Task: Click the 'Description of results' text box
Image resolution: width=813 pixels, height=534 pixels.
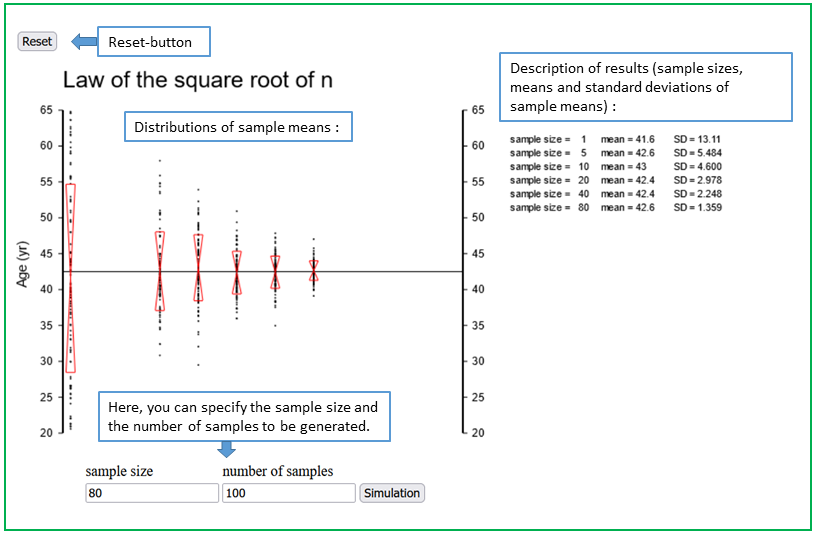Action: 645,87
